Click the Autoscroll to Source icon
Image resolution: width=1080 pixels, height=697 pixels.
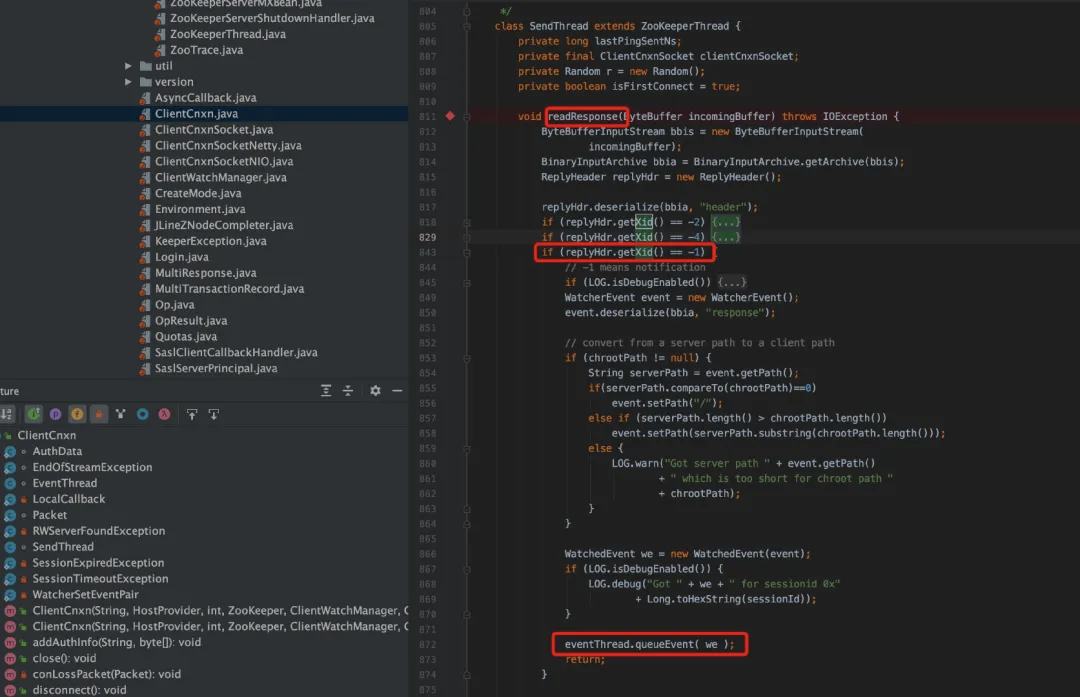tap(192, 414)
